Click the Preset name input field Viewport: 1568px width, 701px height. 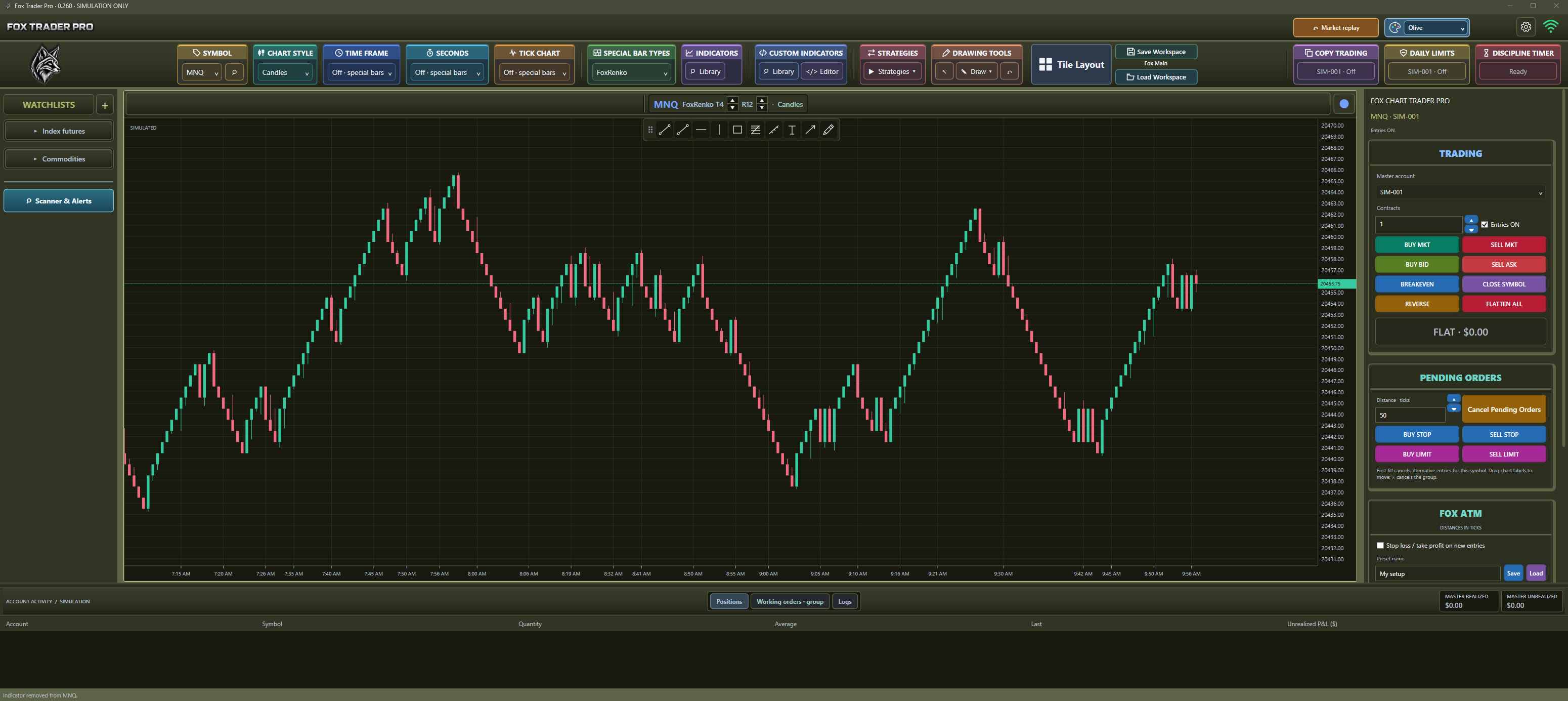click(1437, 574)
